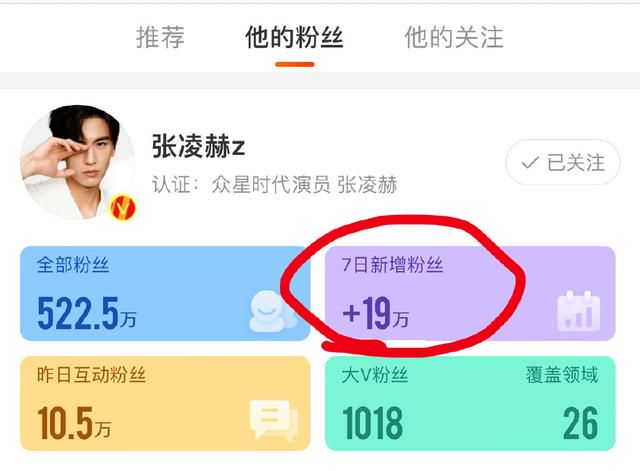Open the 他的关注 tab
The height and width of the screenshot is (471, 640).
tap(454, 37)
